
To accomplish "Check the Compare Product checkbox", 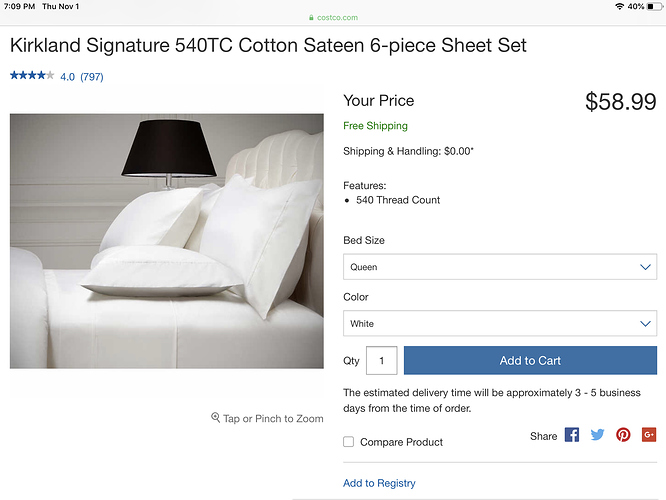I will [349, 442].
